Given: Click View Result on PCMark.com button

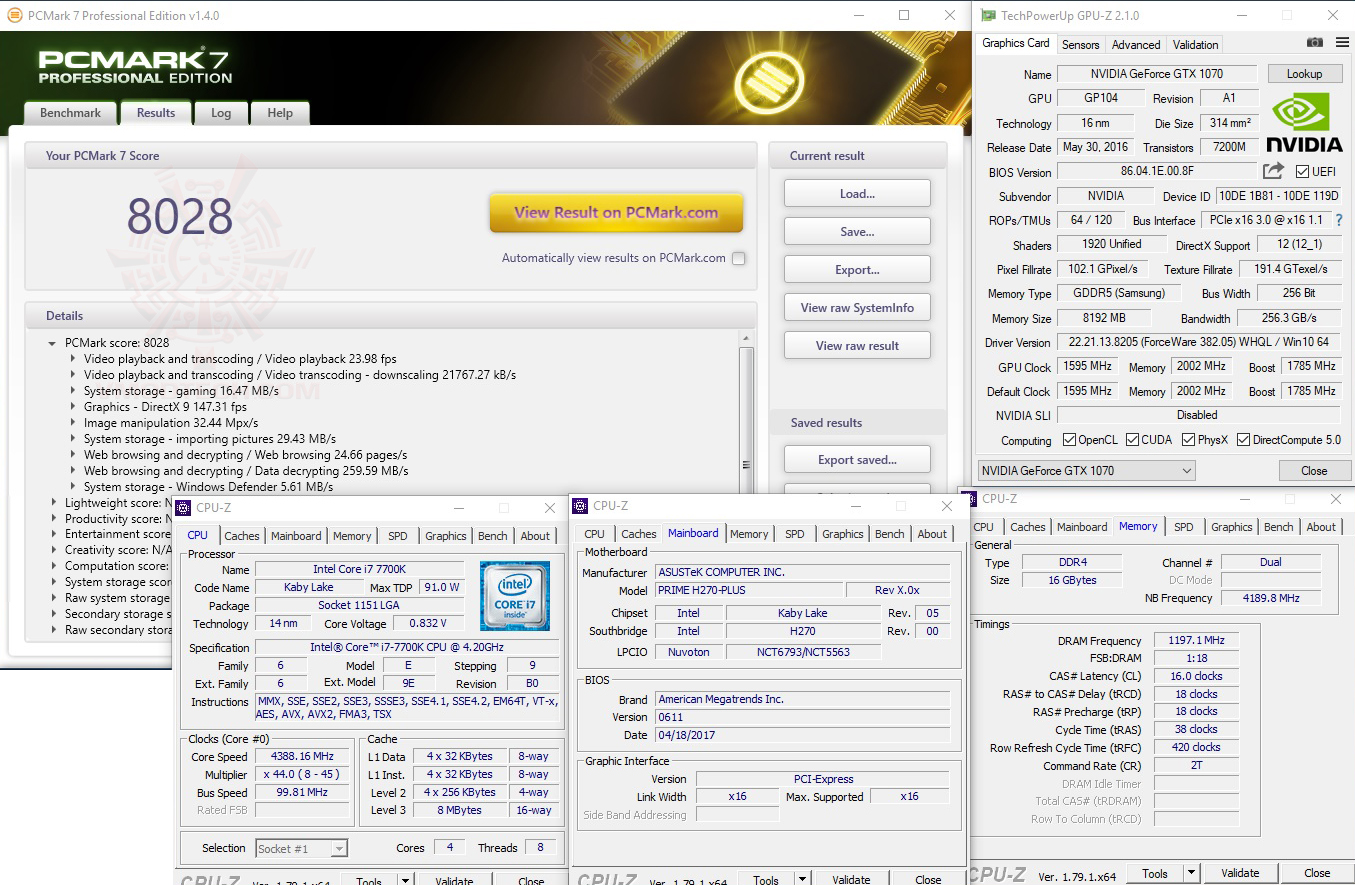Looking at the screenshot, I should click(615, 213).
